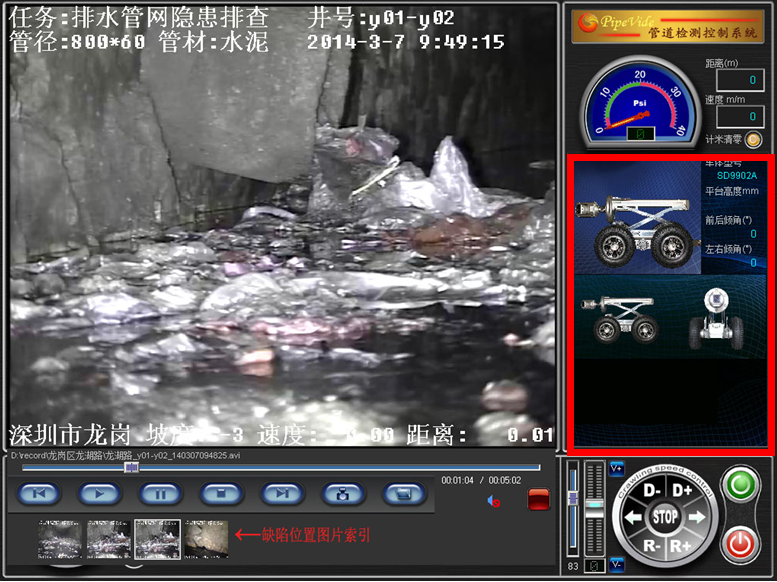
Task: Select the highlighted third defect thumbnail
Action: pyautogui.click(x=158, y=539)
